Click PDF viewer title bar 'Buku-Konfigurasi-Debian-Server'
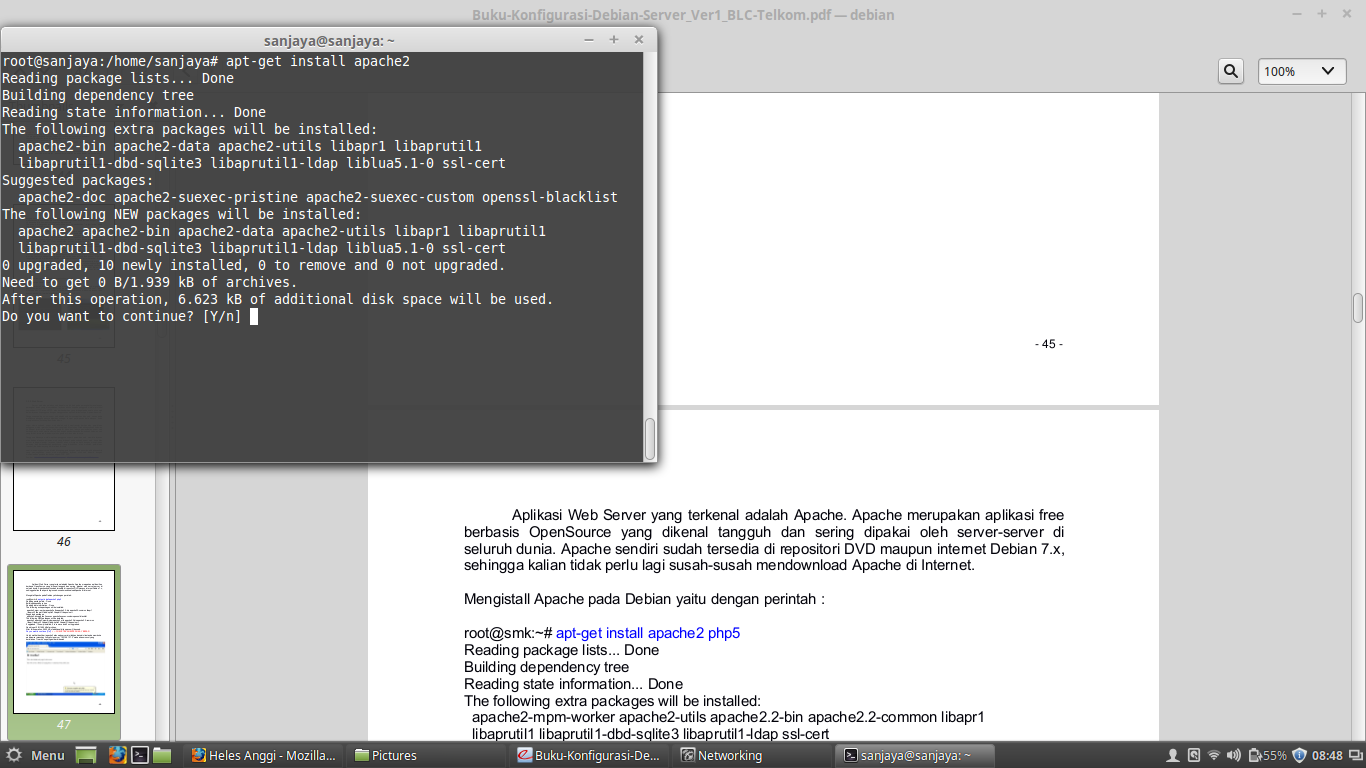The image size is (1366, 768). [683, 14]
